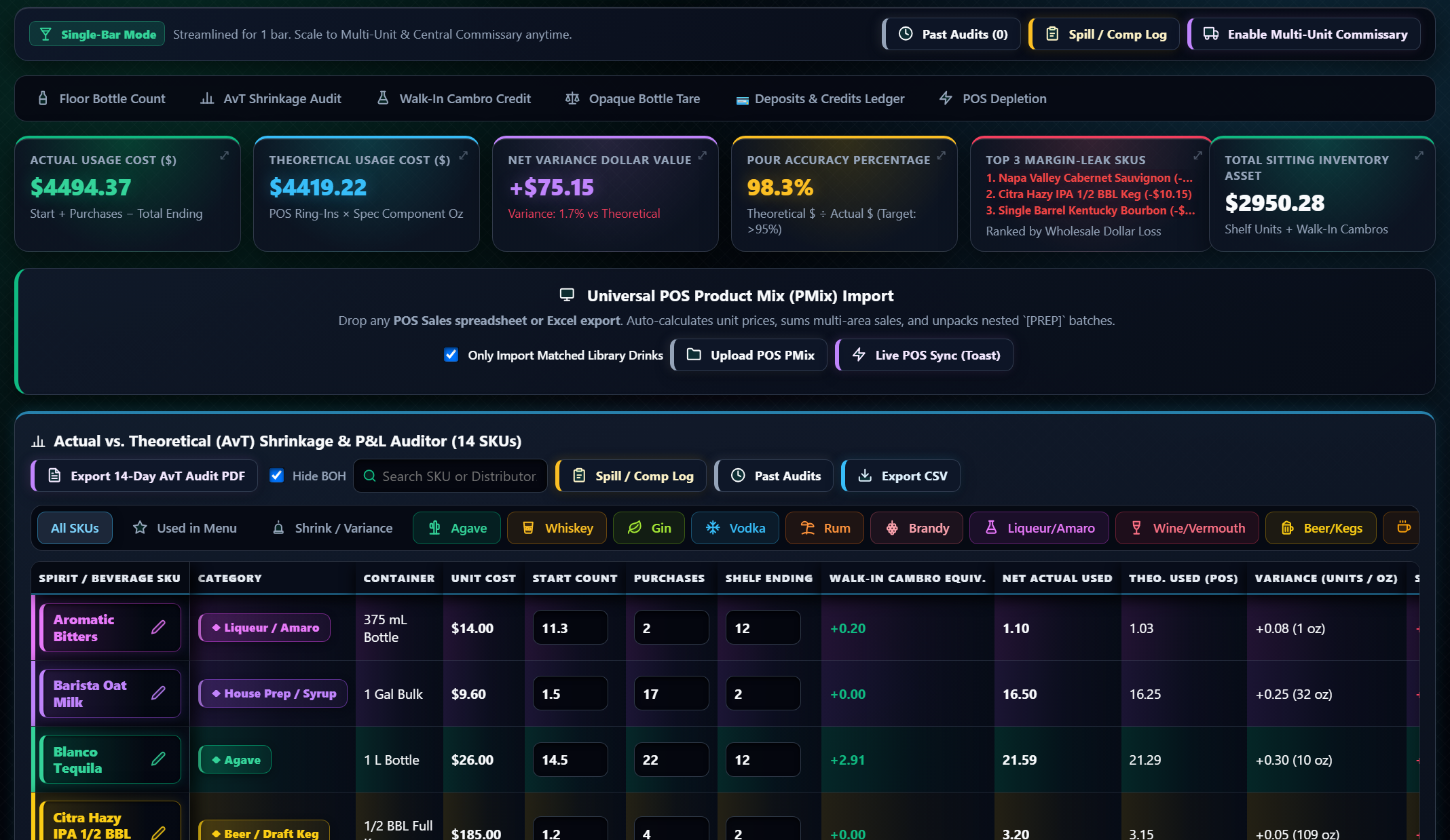This screenshot has height=840, width=1450.
Task: Toggle the Hide BOH checkbox
Action: [x=276, y=476]
